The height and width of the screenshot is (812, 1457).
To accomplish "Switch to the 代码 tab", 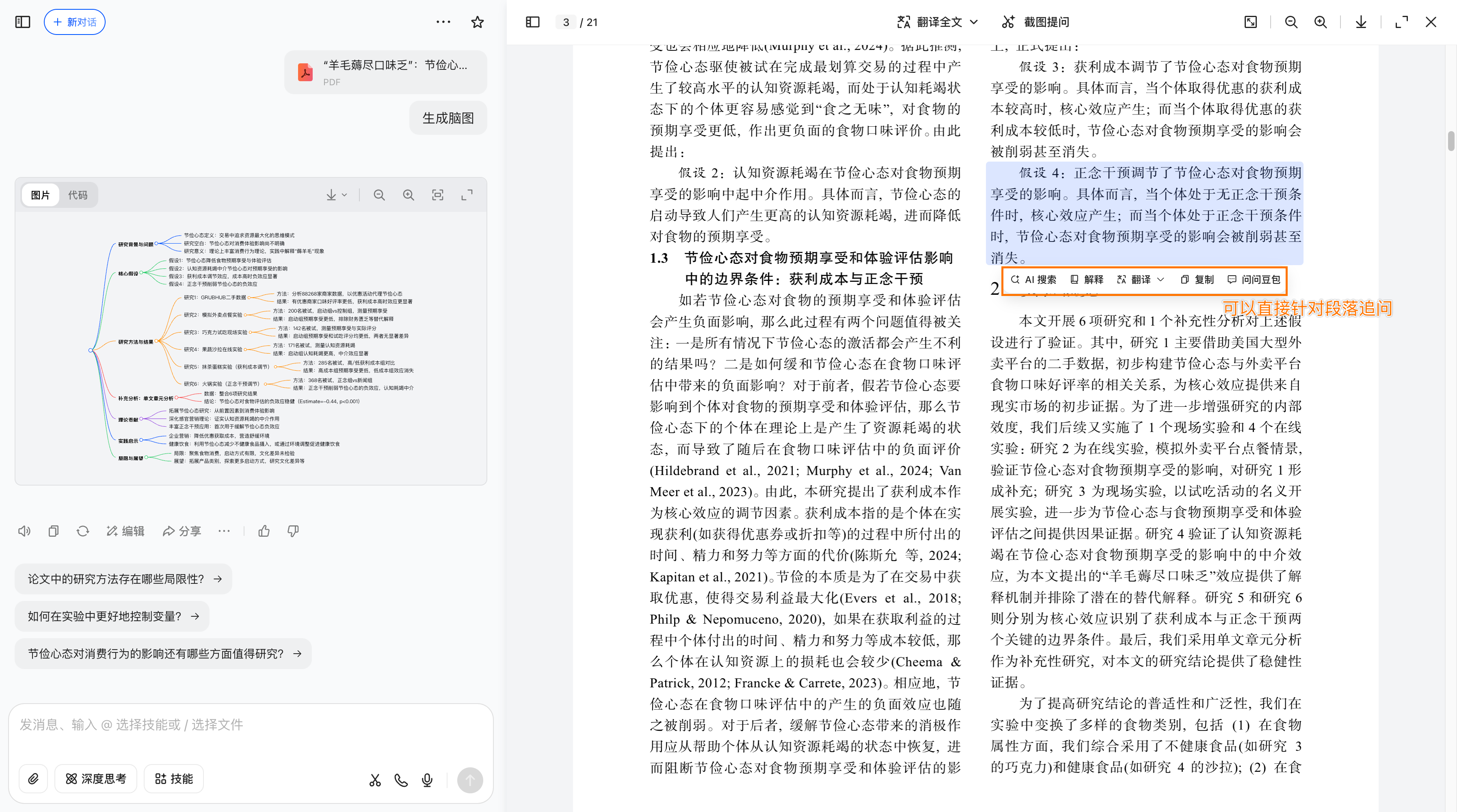I will [x=78, y=195].
